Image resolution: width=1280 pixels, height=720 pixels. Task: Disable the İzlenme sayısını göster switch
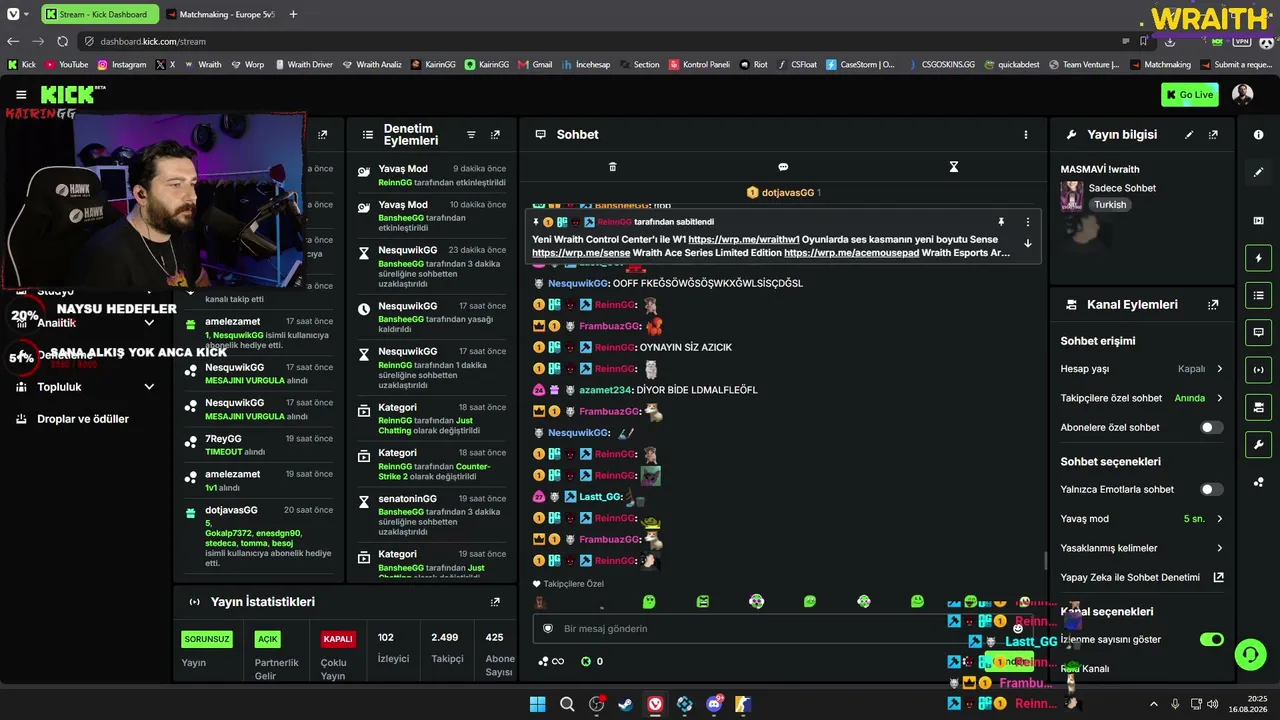coord(1211,640)
